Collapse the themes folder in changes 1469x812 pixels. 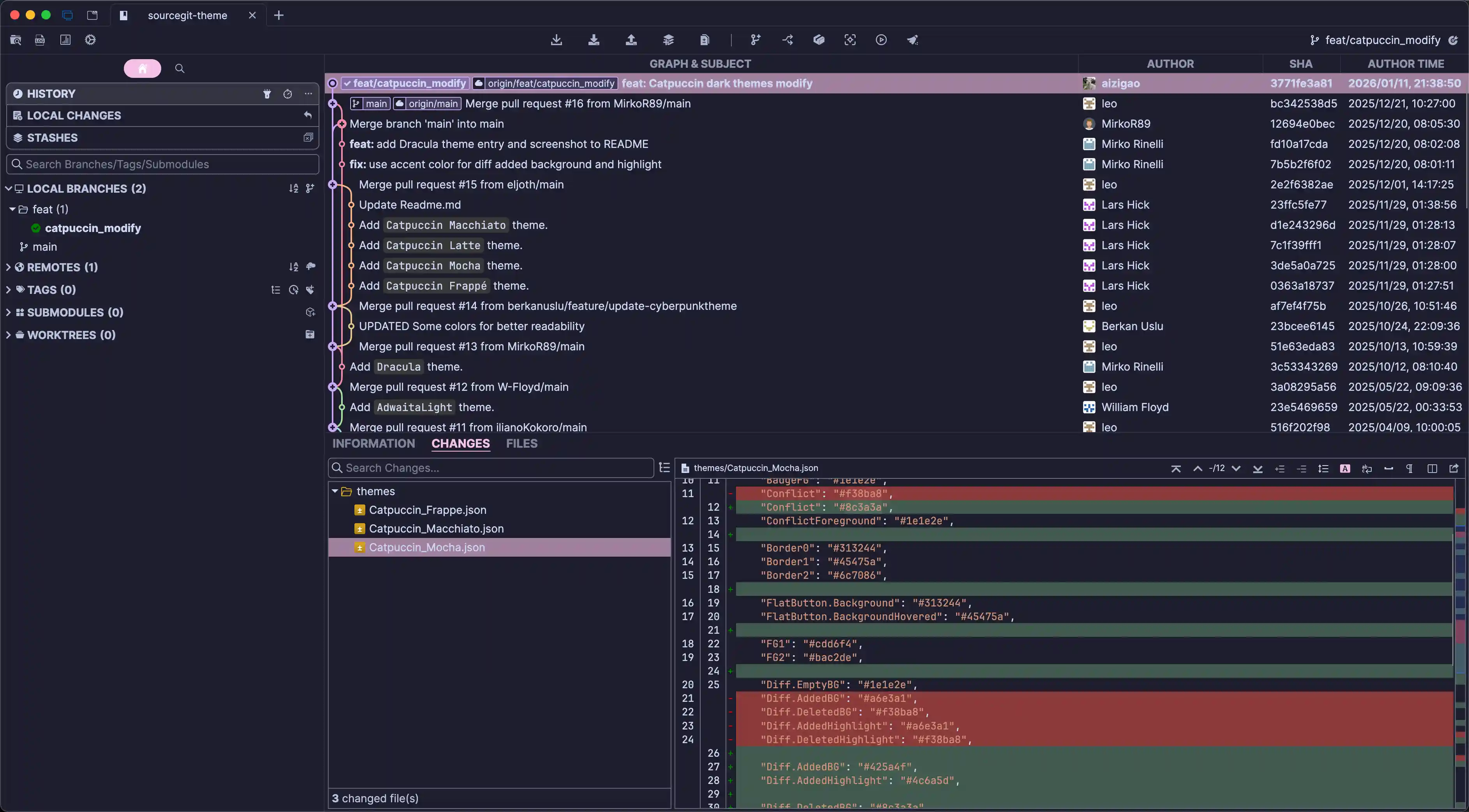(x=335, y=491)
